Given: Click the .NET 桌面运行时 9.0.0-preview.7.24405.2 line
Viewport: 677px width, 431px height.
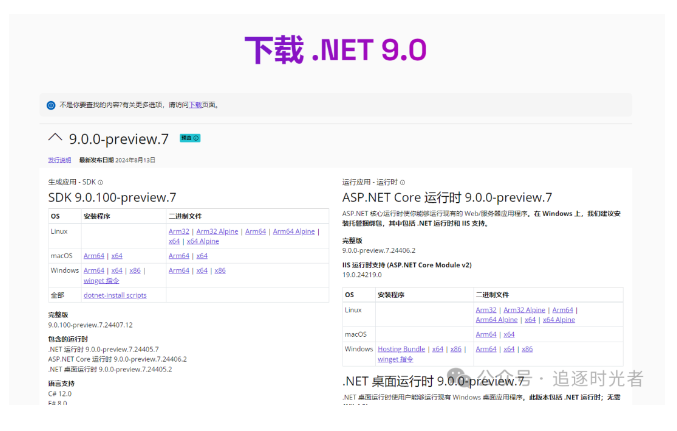Looking at the screenshot, I should pyautogui.click(x=110, y=370).
